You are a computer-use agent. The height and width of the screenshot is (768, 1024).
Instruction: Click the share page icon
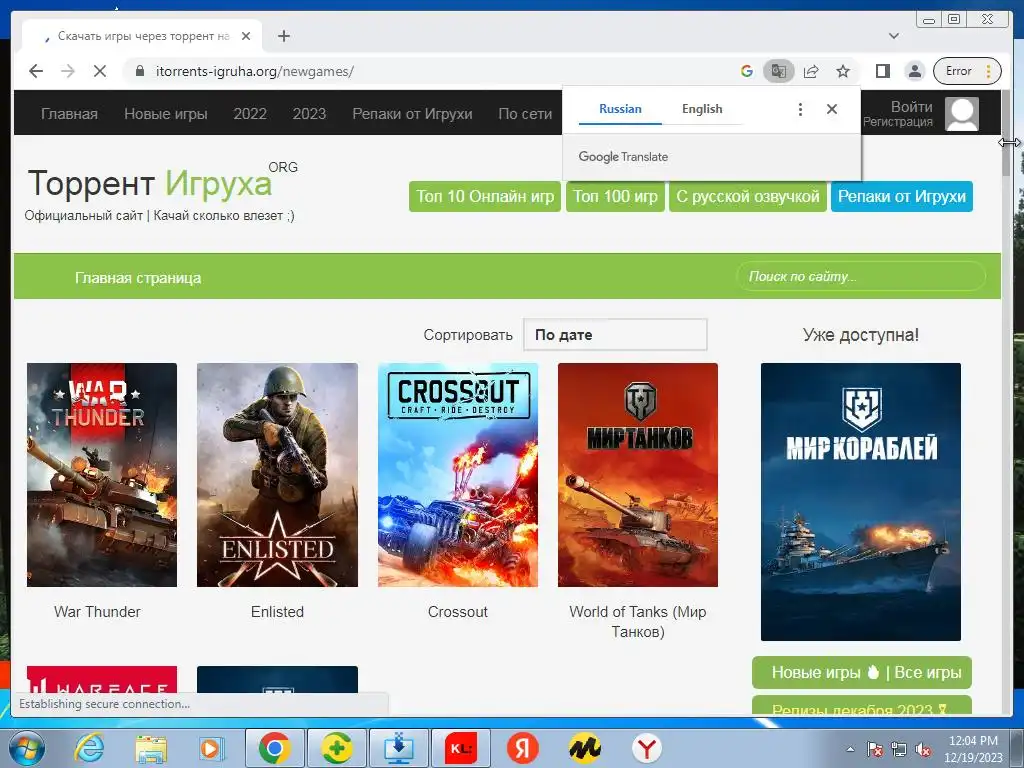pos(811,71)
